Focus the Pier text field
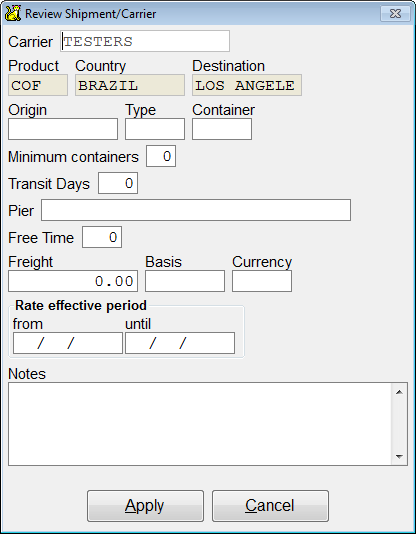The image size is (416, 534). point(196,210)
